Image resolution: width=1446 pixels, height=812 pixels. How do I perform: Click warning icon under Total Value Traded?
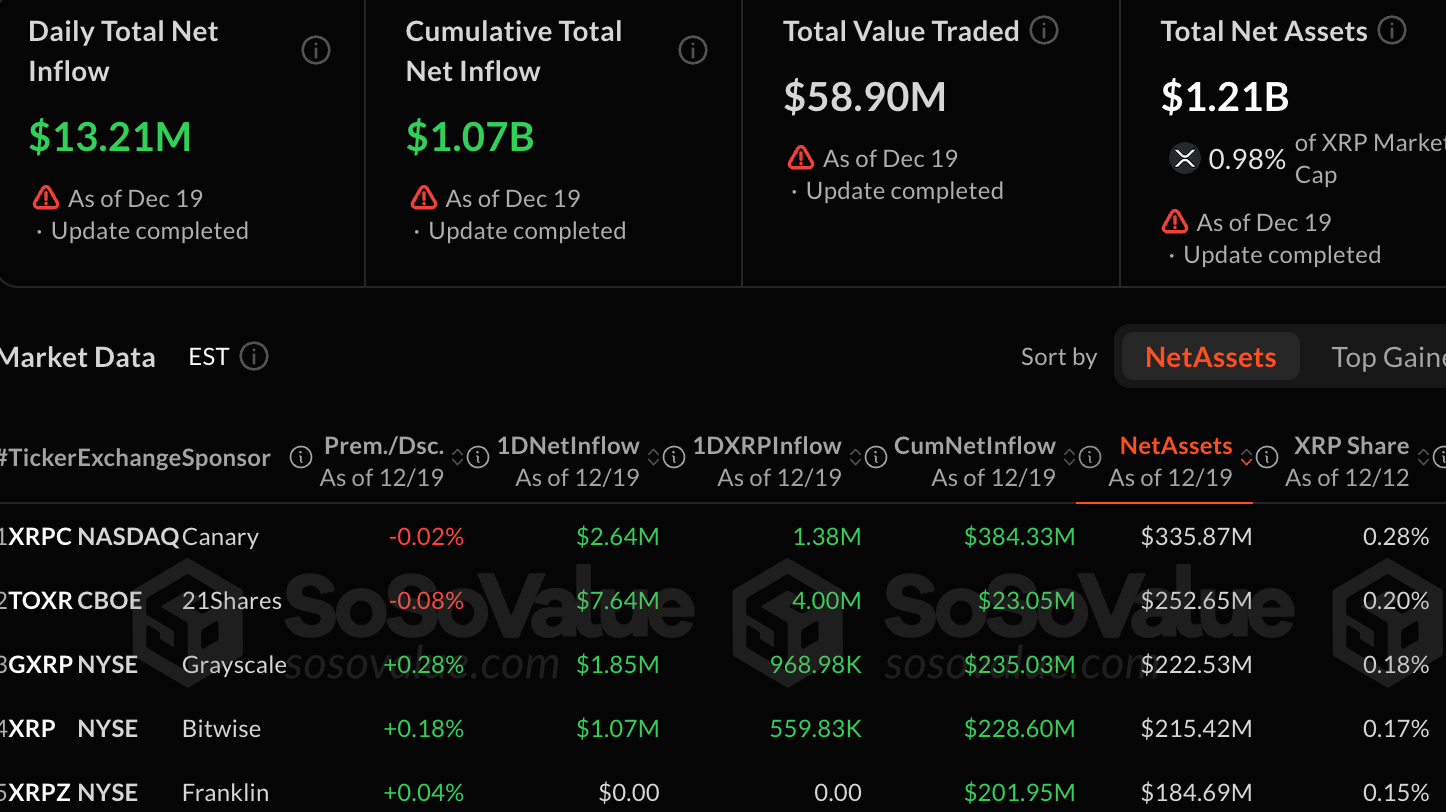pyautogui.click(x=801, y=158)
